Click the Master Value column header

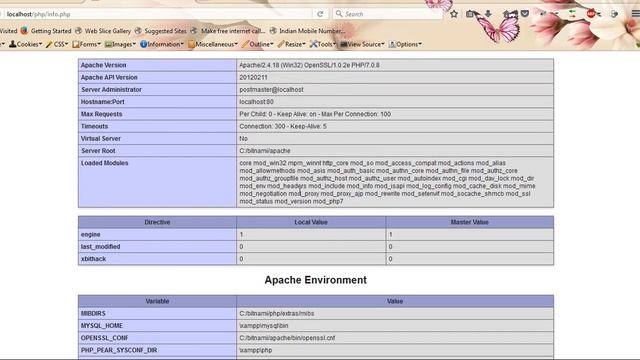(x=469, y=222)
